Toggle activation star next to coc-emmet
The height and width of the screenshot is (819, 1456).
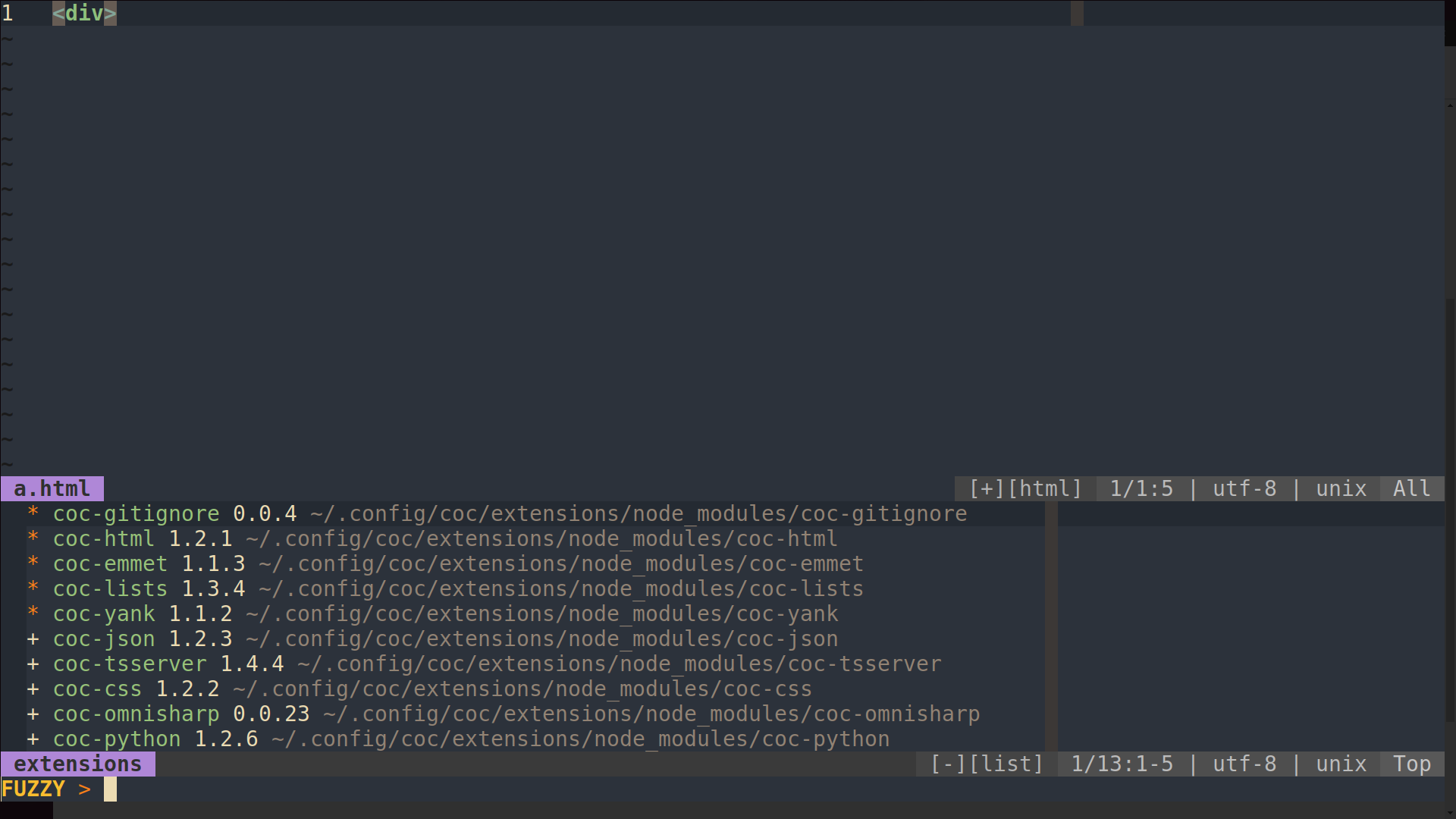[x=33, y=563]
